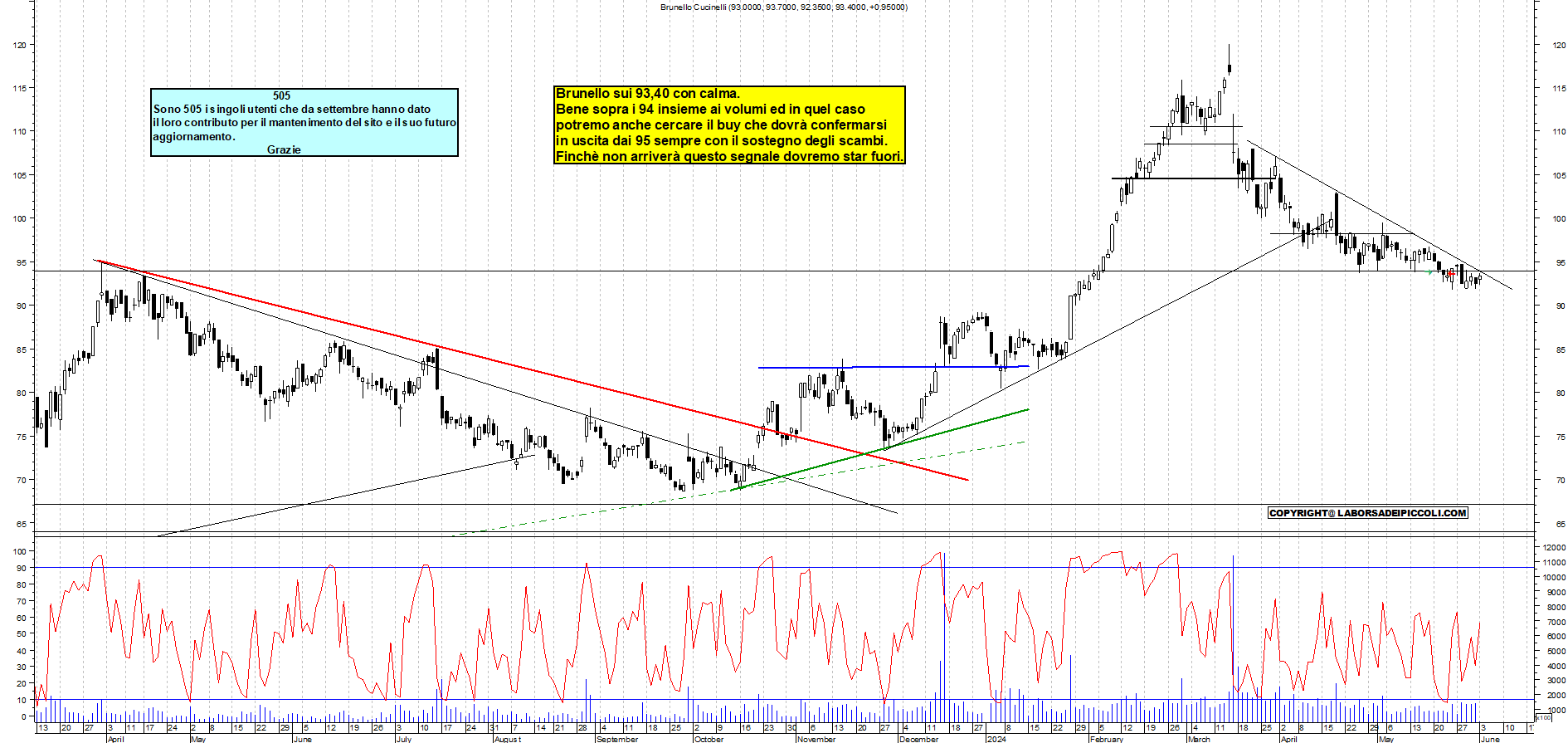1568x743 pixels.
Task: Click the 6000 value on the volume scale
Action: click(1556, 637)
